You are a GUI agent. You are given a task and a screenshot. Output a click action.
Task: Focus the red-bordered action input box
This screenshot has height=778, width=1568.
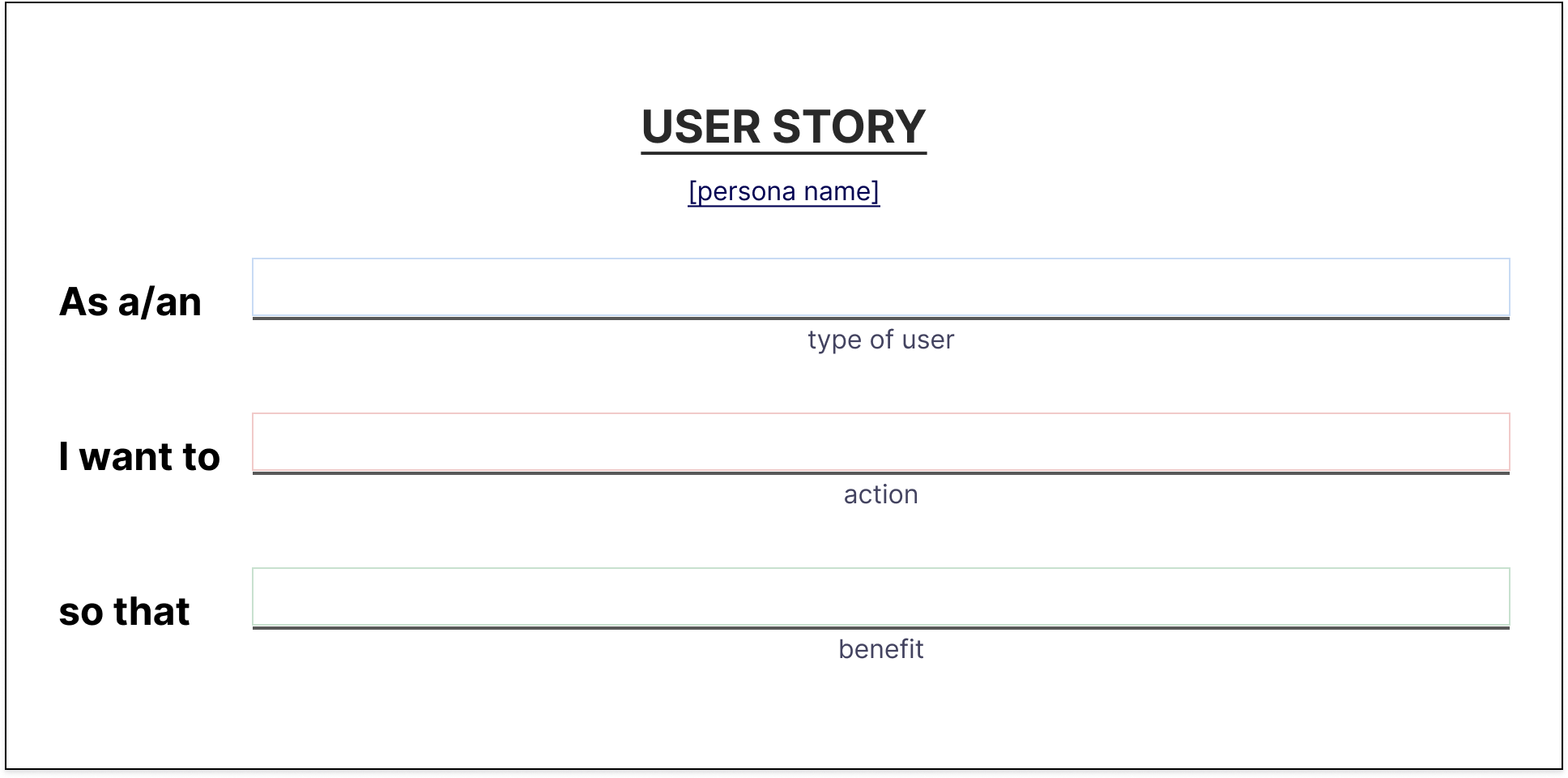(881, 442)
